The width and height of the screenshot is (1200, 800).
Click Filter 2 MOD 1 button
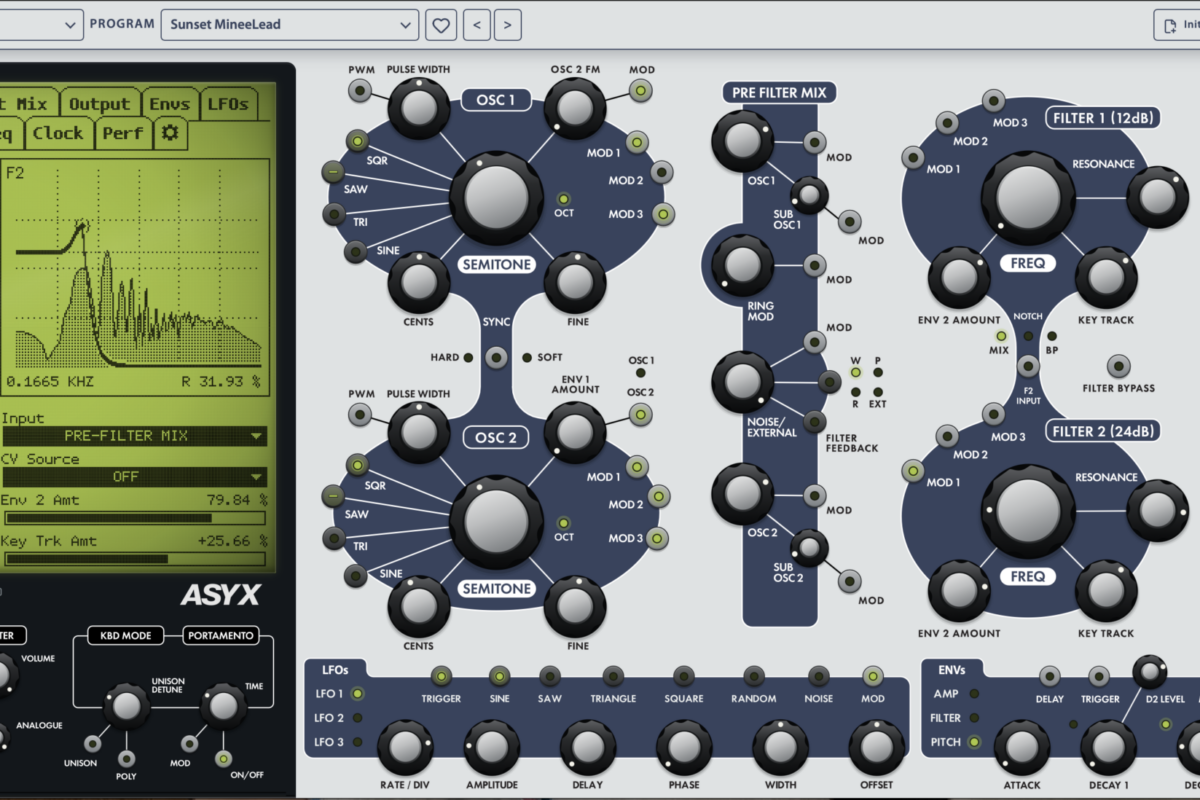pos(913,470)
